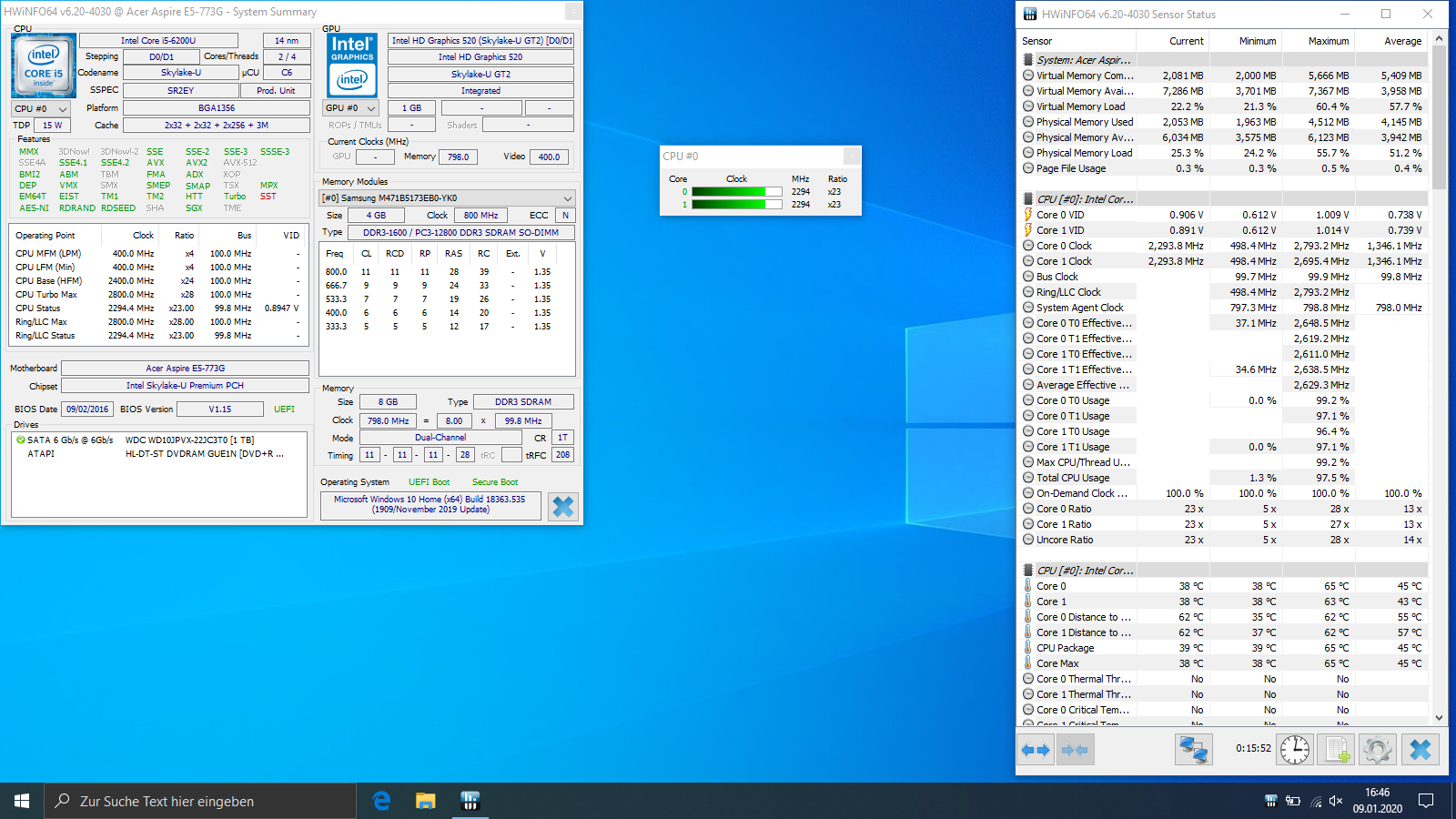The image size is (1456, 819).
Task: Click the thermometer icon beside CPU Package
Action: tap(1028, 648)
